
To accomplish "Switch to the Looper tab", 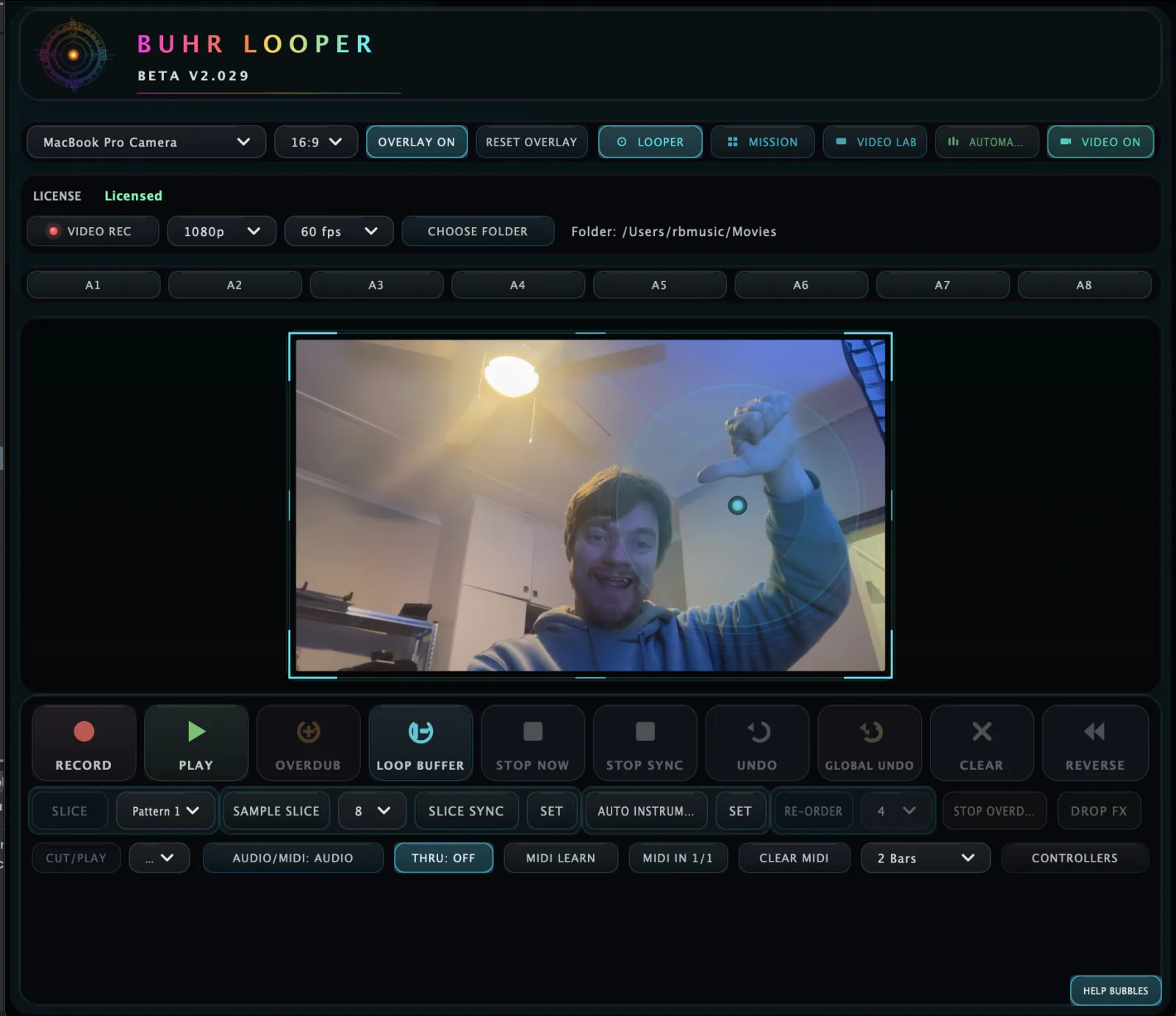I will click(x=650, y=142).
